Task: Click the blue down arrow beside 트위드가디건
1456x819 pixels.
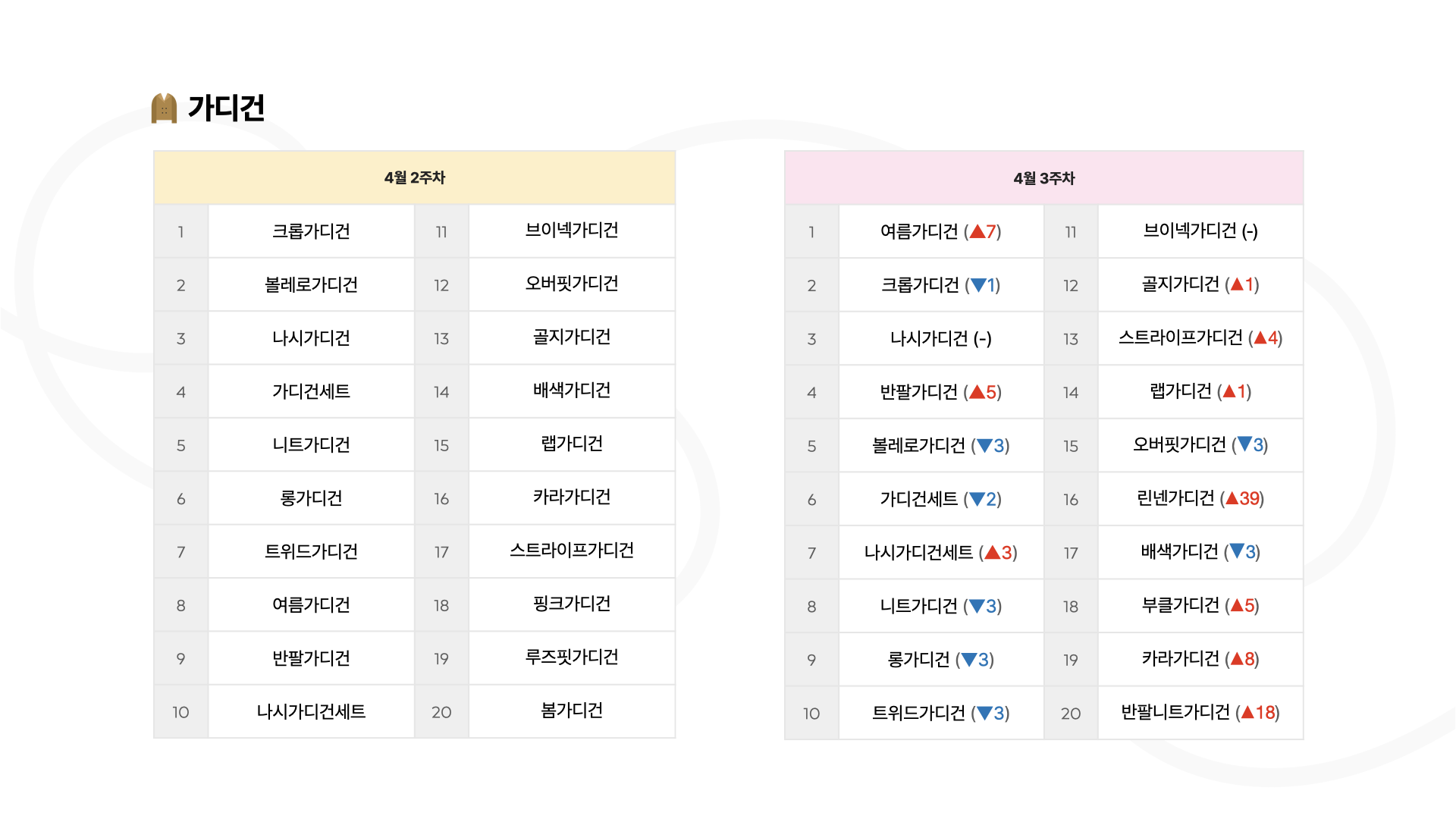Action: 984,713
